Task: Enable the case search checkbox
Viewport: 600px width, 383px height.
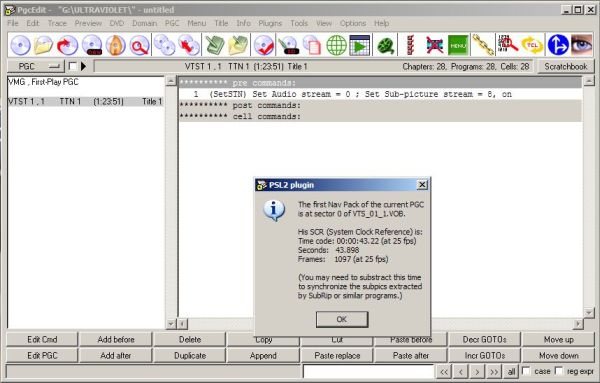Action: click(527, 371)
